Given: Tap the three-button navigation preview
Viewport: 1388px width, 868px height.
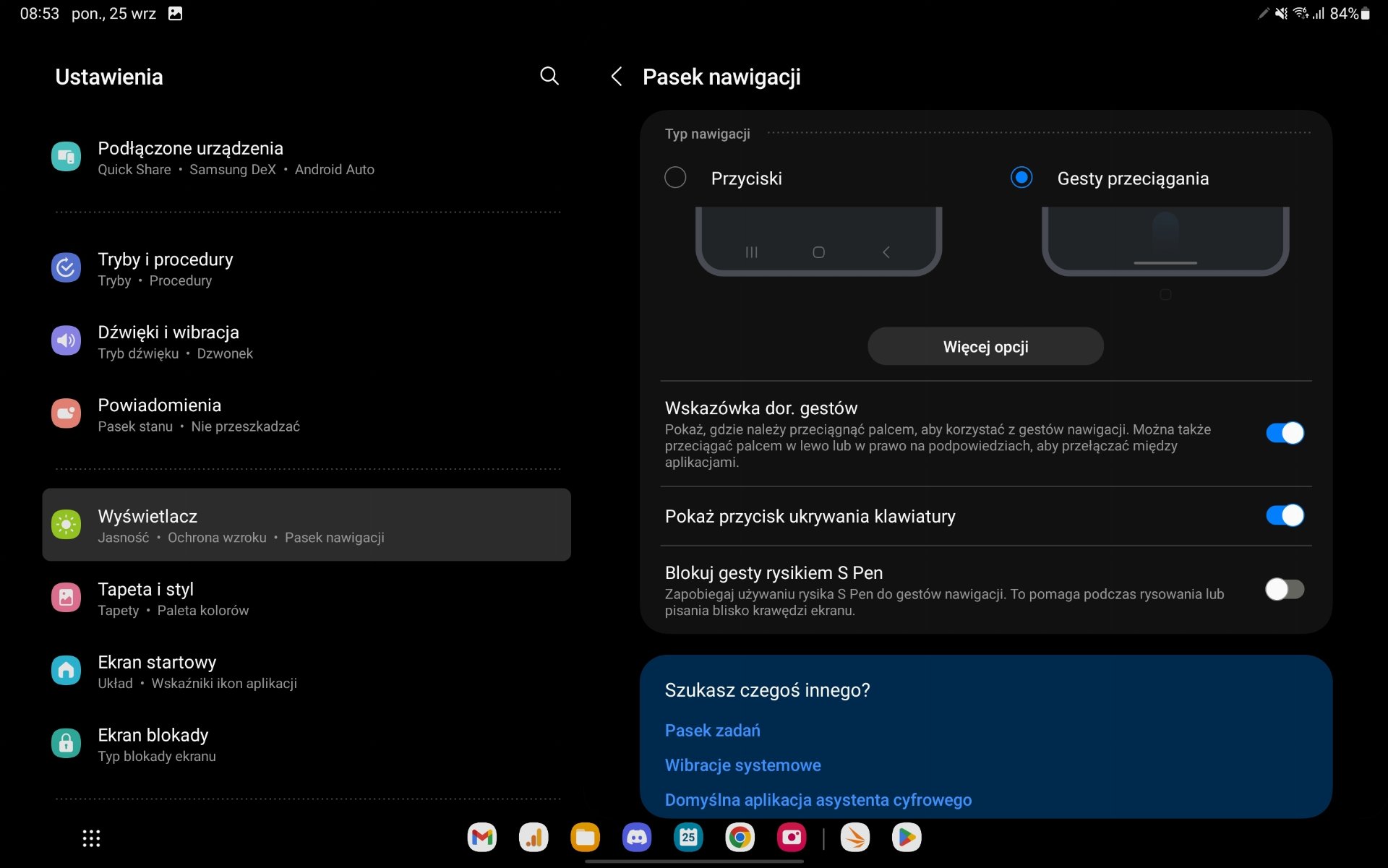Looking at the screenshot, I should coord(818,241).
